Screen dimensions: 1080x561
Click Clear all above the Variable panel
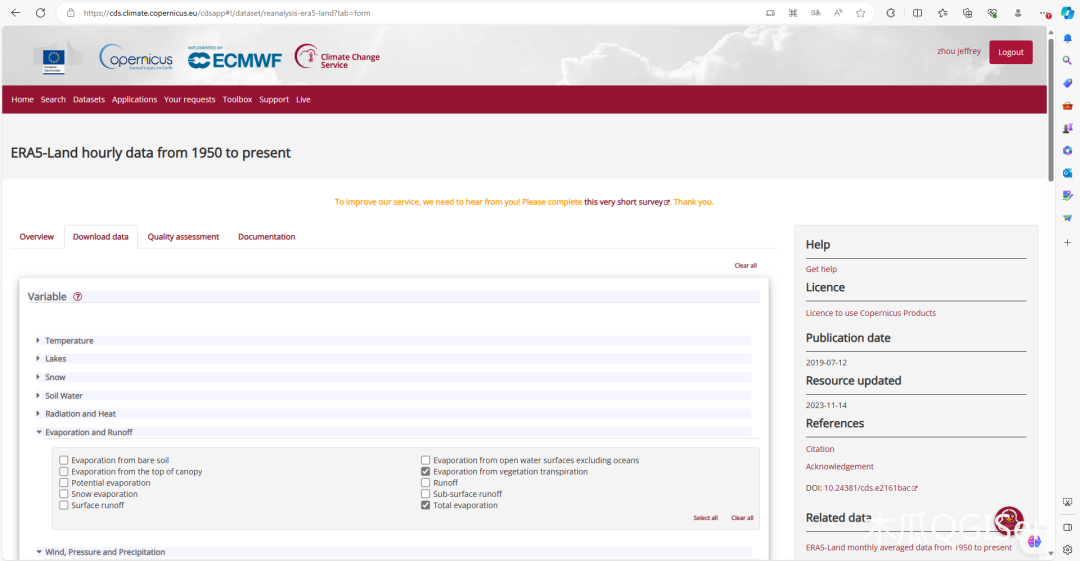(745, 265)
